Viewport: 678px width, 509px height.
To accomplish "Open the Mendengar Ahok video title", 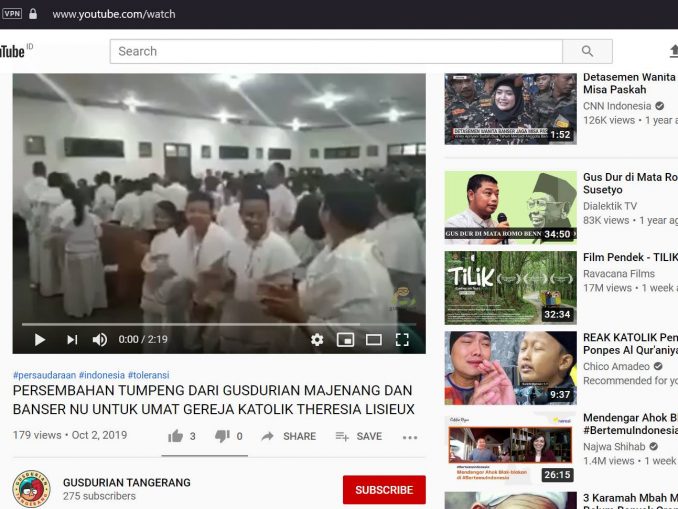I will click(x=630, y=424).
